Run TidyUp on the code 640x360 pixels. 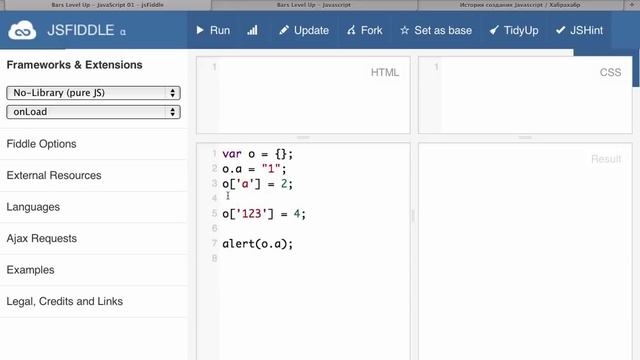514,30
